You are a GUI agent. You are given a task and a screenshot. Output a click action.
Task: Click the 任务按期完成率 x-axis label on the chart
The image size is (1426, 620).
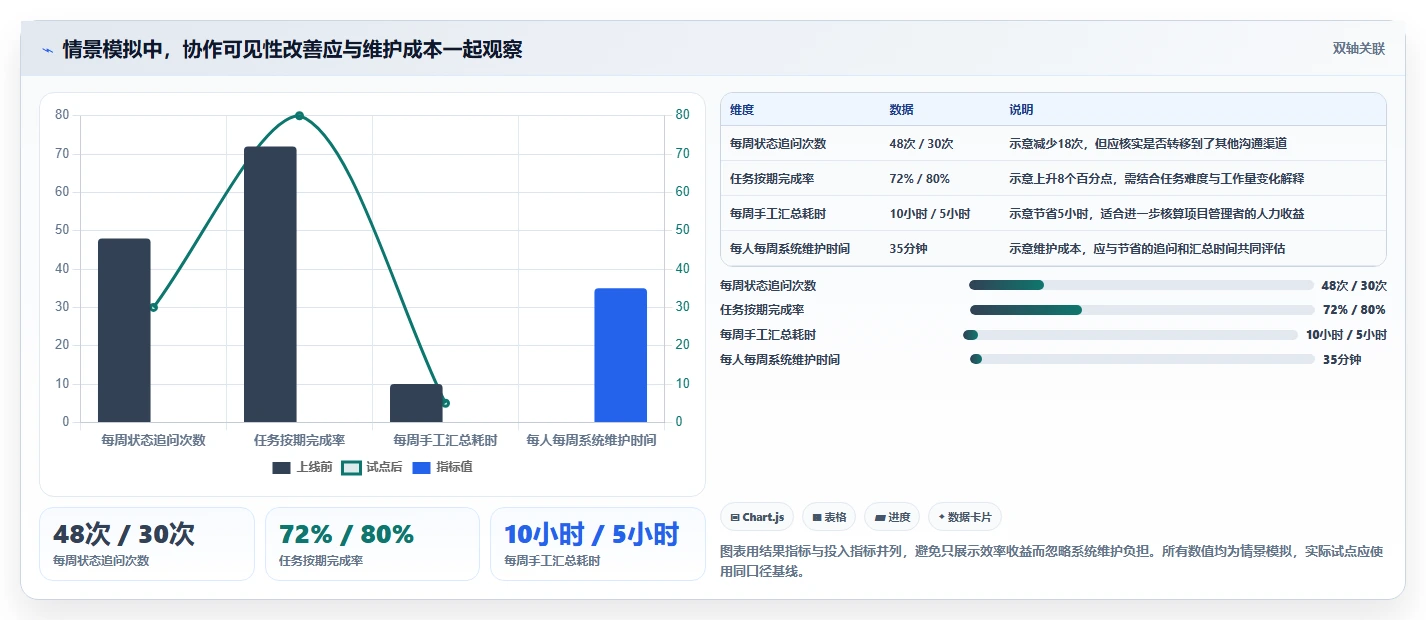coord(299,440)
